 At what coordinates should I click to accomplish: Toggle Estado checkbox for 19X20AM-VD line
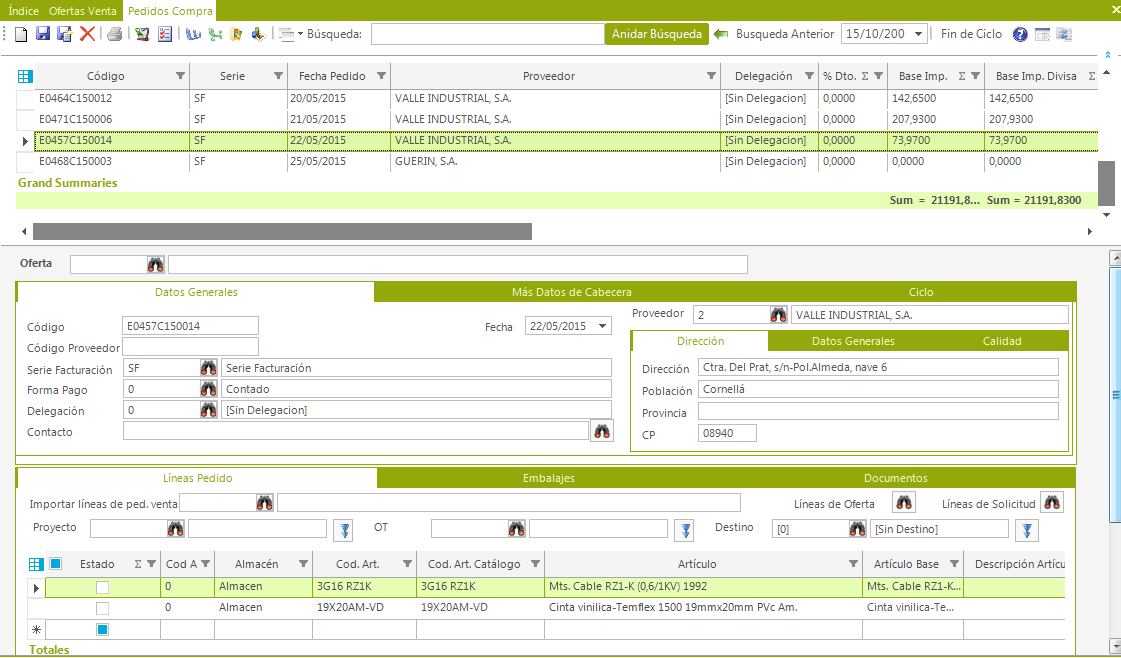tap(102, 608)
